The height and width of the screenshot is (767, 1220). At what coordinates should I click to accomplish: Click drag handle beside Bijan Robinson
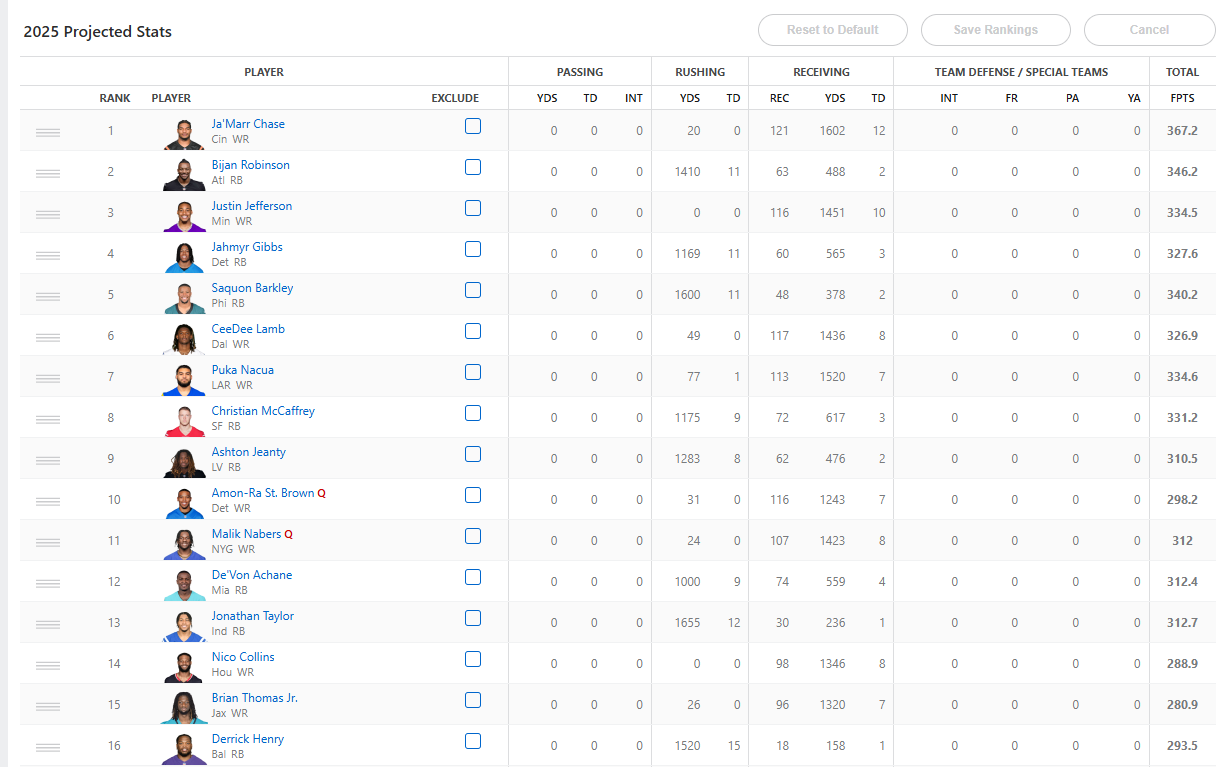click(48, 173)
